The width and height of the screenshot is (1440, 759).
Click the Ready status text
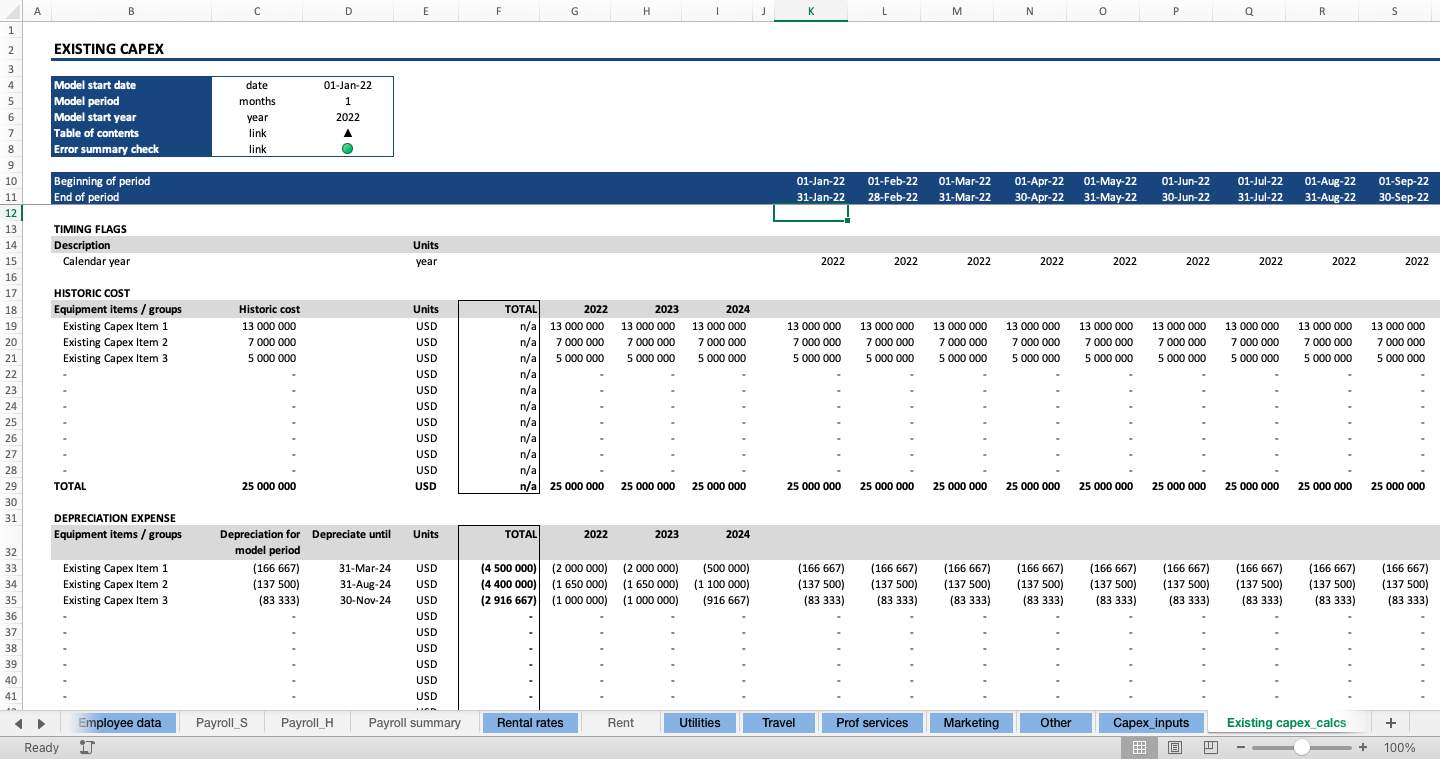point(41,748)
